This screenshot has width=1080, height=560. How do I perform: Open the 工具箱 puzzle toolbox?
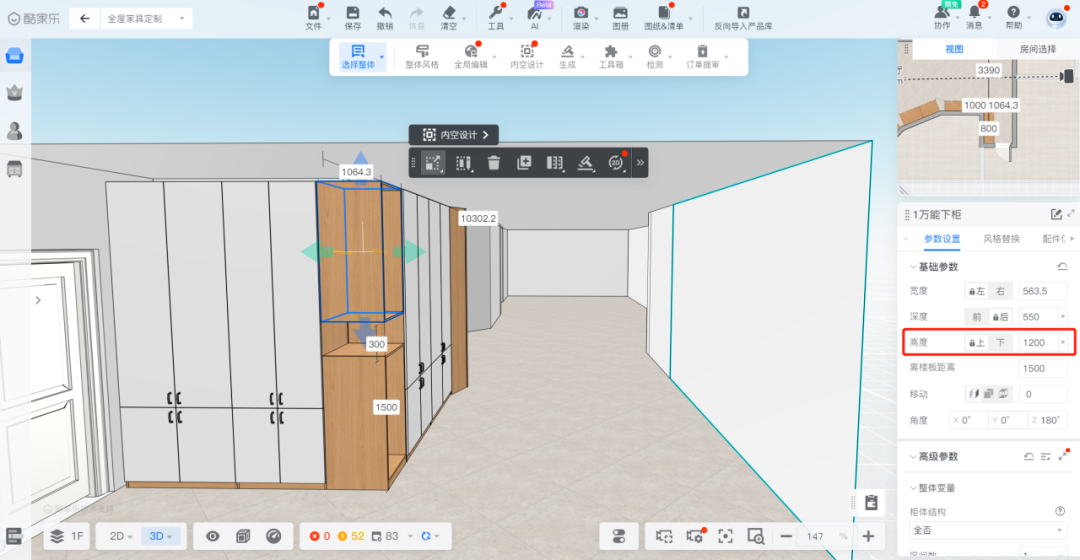(611, 56)
